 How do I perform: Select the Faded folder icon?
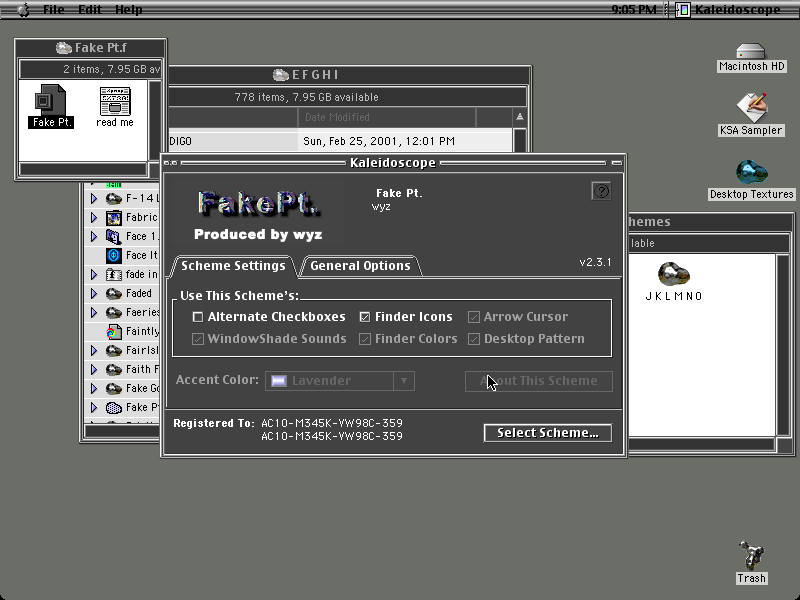(x=113, y=293)
